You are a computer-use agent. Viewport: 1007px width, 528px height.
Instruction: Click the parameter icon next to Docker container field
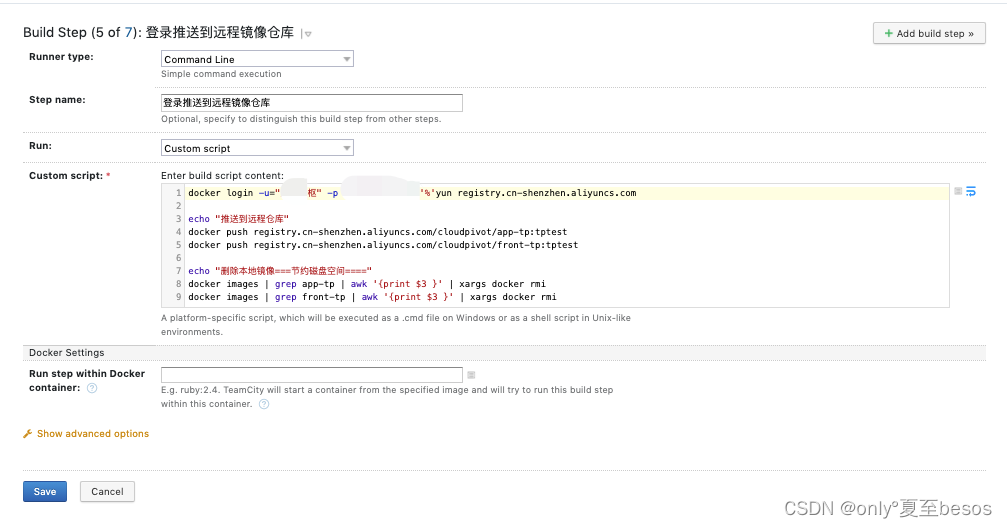click(471, 374)
